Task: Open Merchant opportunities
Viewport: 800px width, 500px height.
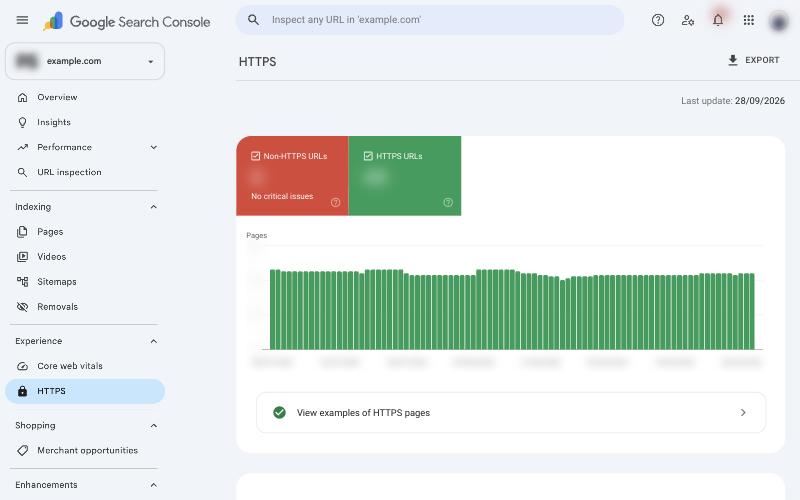Action: pyautogui.click(x=85, y=450)
